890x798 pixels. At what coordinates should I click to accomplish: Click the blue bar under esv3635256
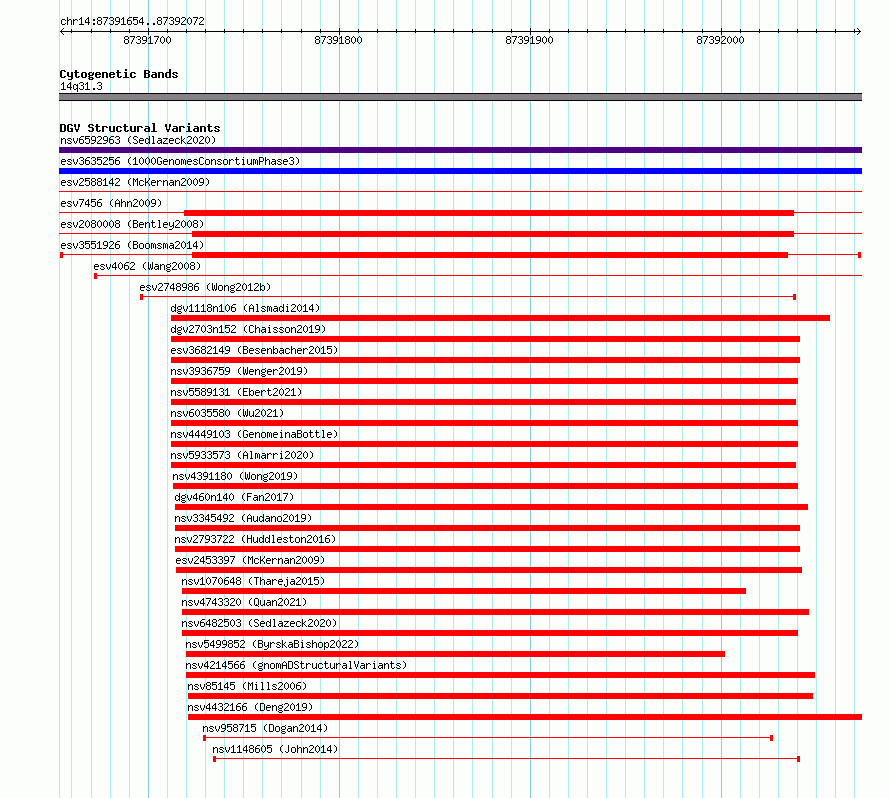[460, 171]
